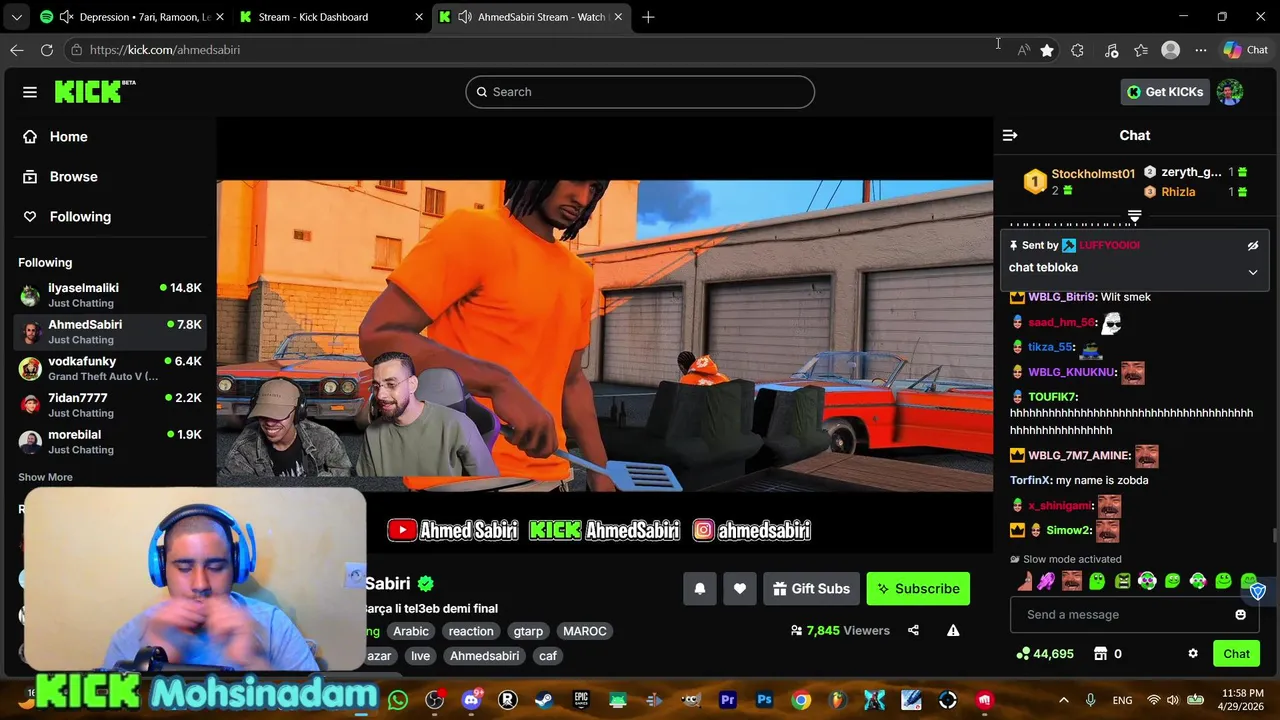Click the stream video player
The width and height of the screenshot is (1280, 720).
tap(605, 336)
